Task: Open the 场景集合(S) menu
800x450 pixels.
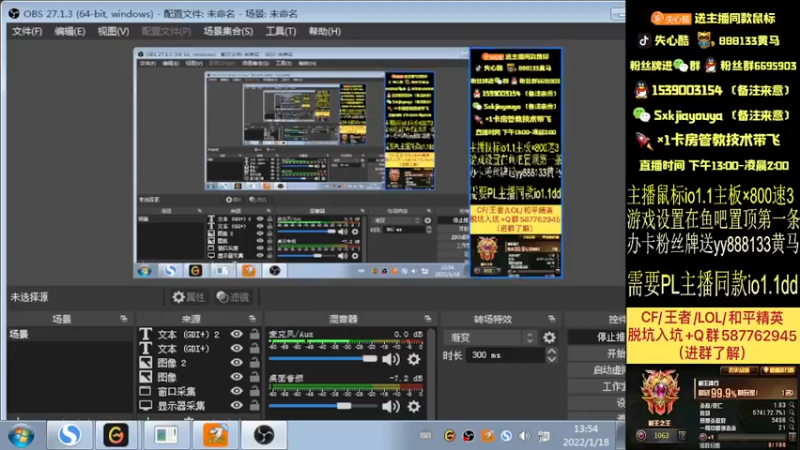Action: tap(228, 32)
